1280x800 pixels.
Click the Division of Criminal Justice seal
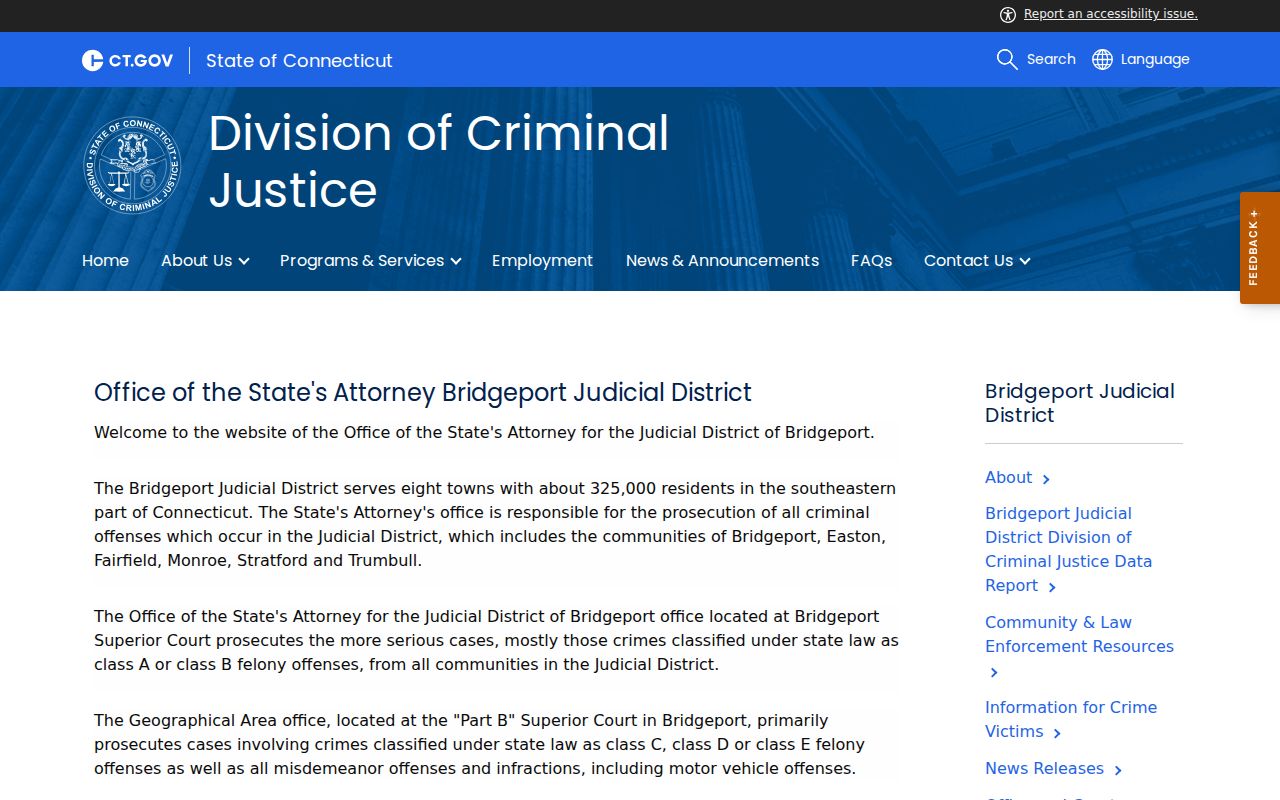pos(132,165)
